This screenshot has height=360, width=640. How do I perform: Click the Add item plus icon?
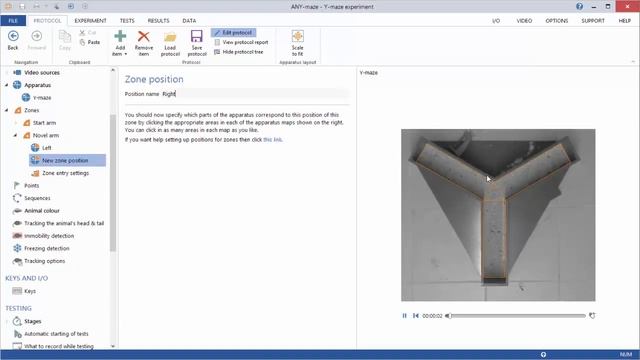(120, 37)
